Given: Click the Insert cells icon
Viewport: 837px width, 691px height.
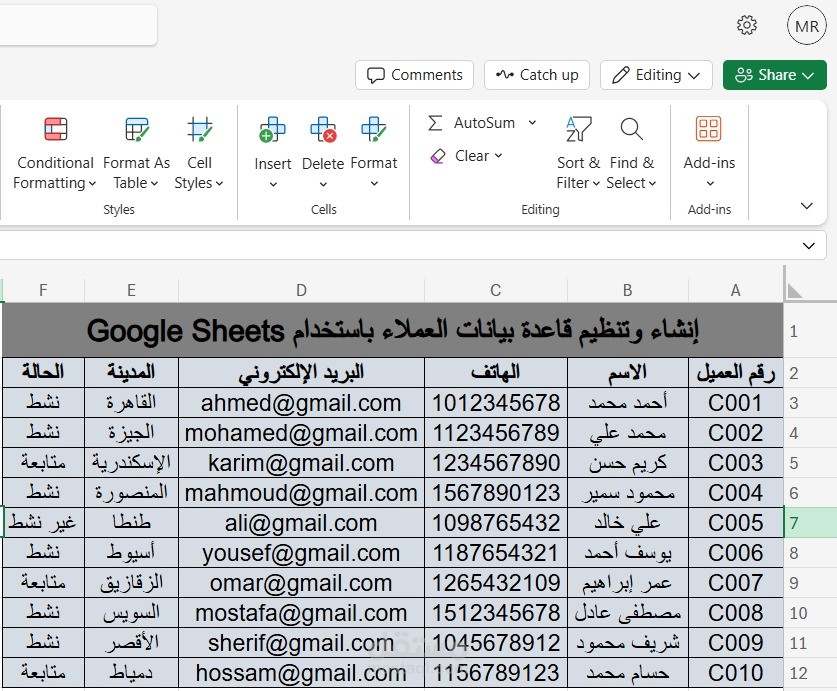Looking at the screenshot, I should point(272,130).
